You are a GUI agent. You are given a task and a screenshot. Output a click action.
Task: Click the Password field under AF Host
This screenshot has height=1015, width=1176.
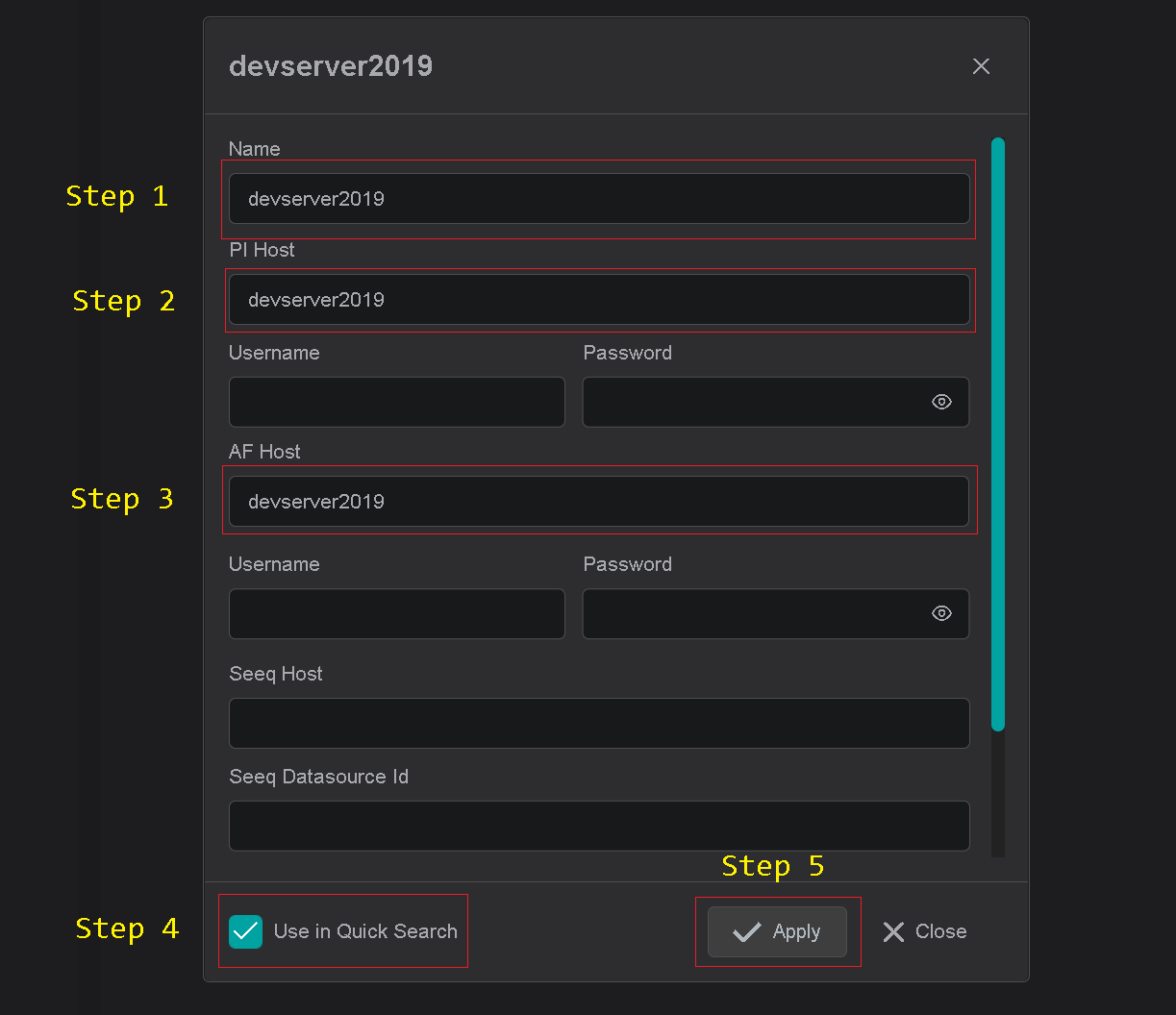pos(776,614)
